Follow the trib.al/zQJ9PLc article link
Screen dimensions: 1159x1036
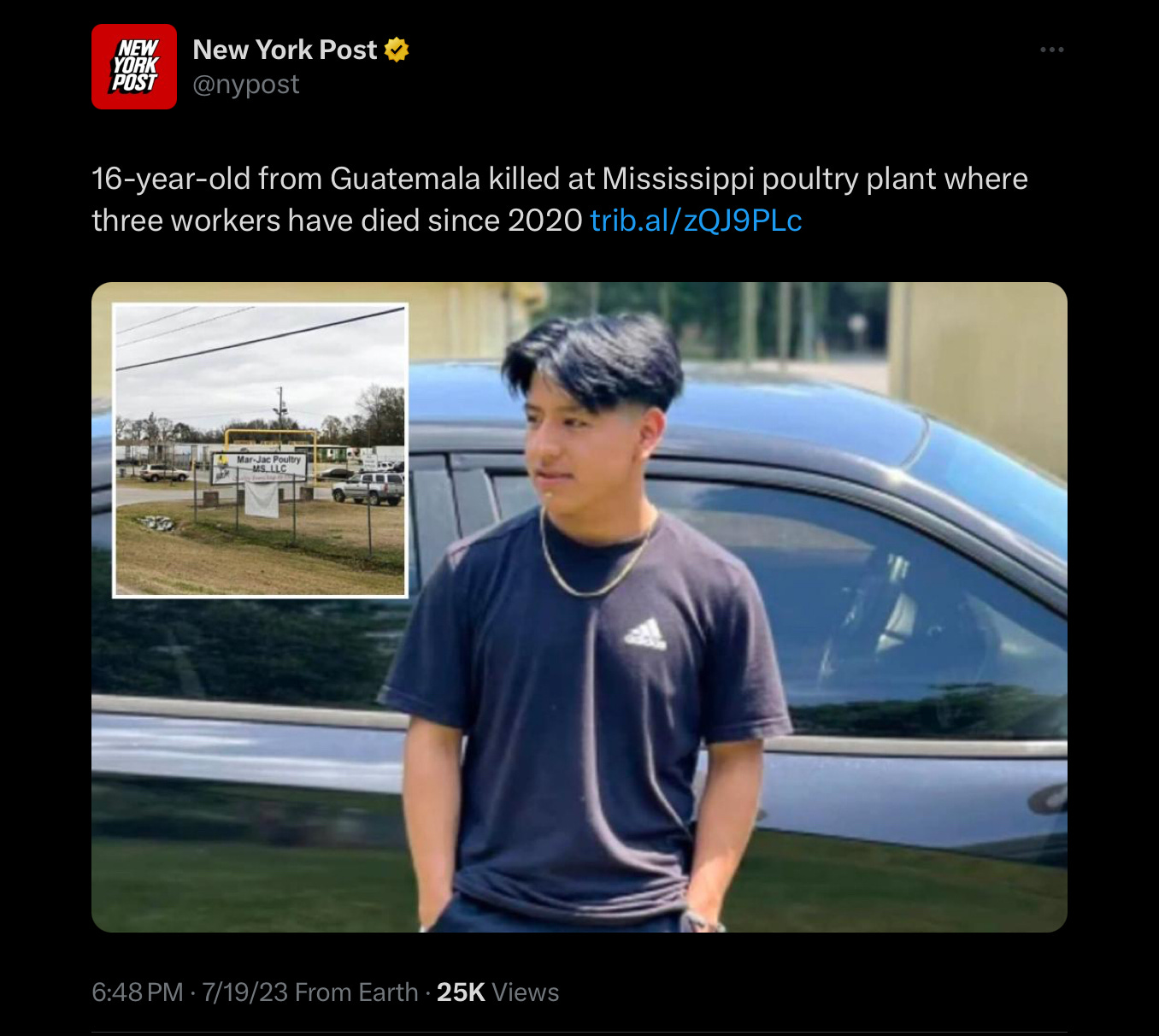tap(696, 221)
